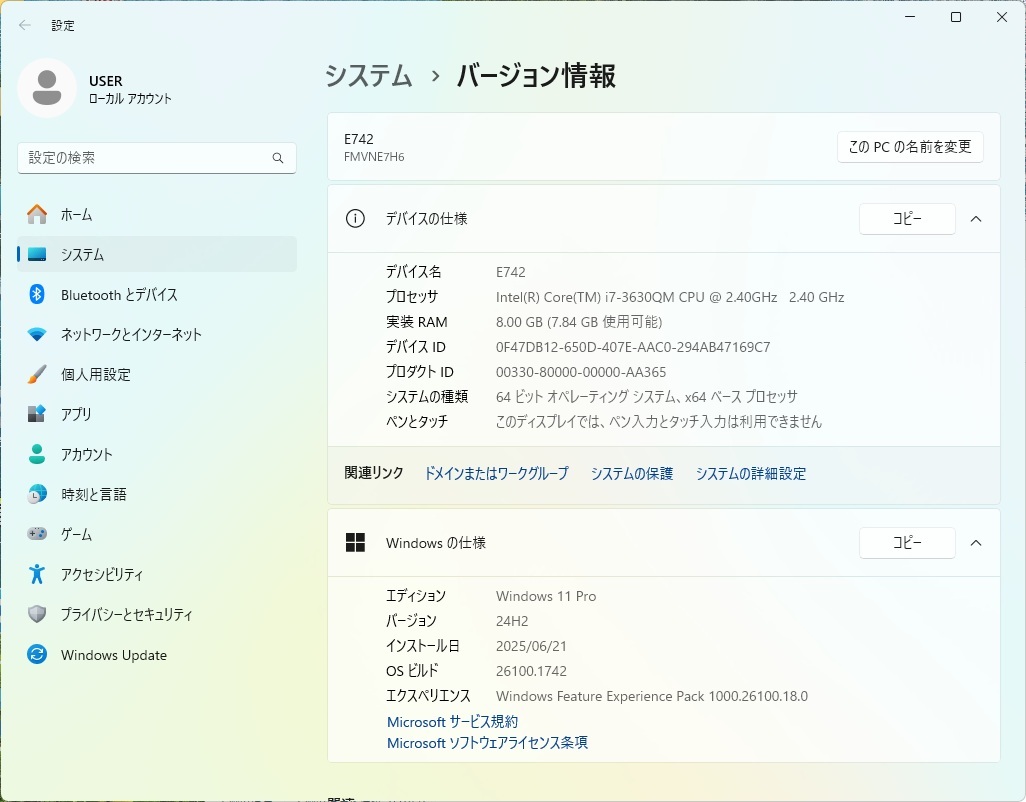This screenshot has width=1026, height=802.
Task: Click the アカウント person icon
Action: [37, 454]
